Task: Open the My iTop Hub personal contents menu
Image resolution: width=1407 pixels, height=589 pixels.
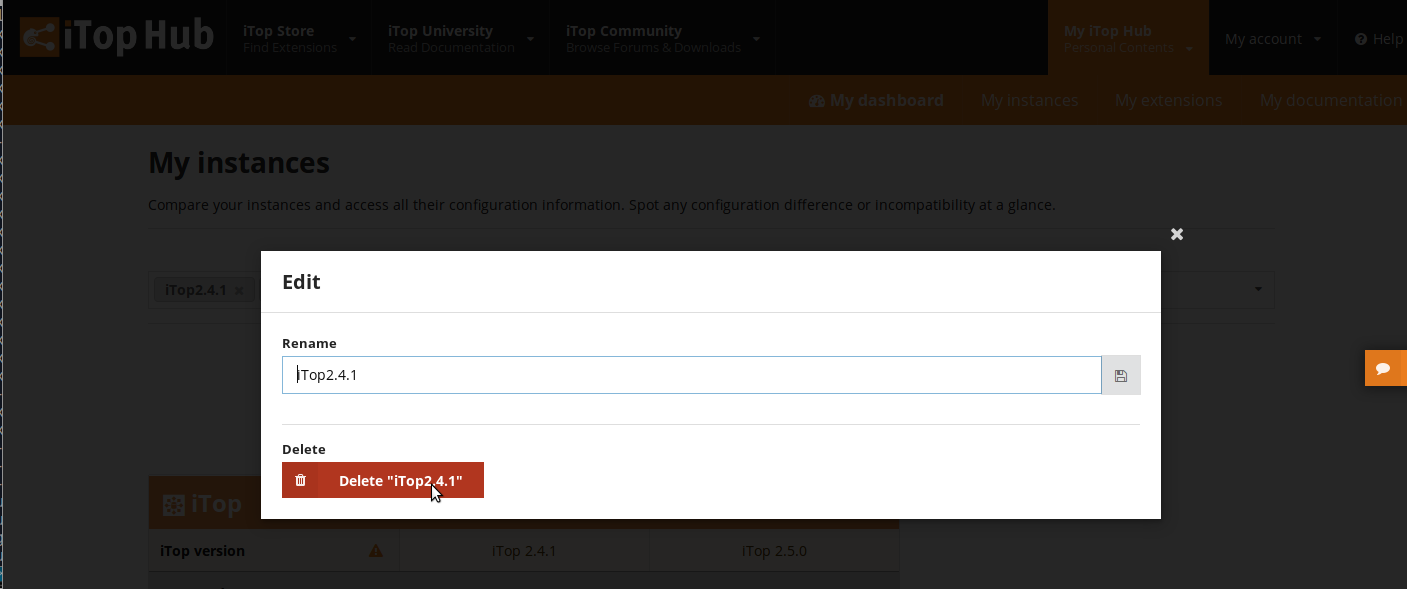Action: (1128, 38)
